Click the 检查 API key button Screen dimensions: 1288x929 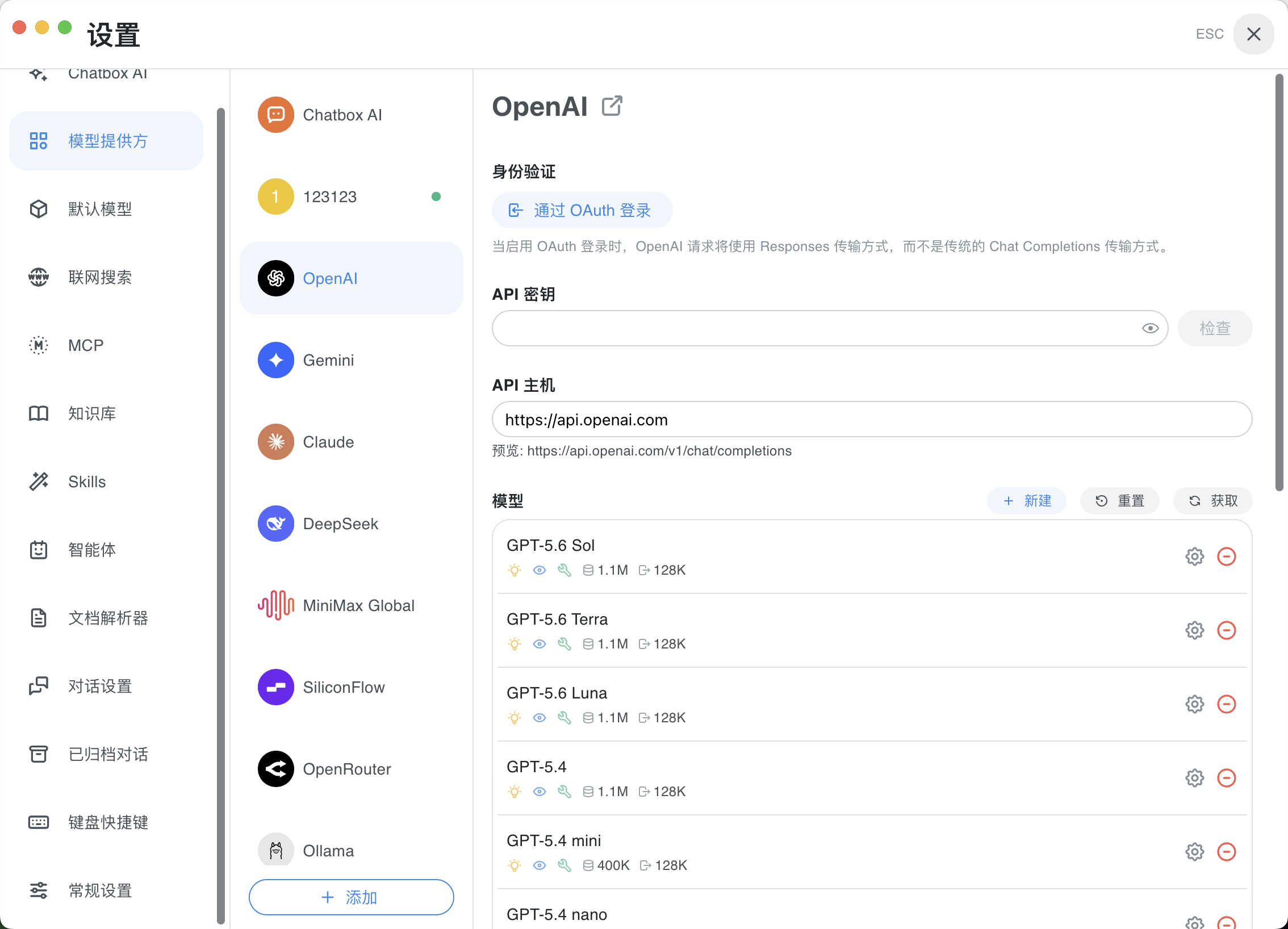coord(1215,328)
